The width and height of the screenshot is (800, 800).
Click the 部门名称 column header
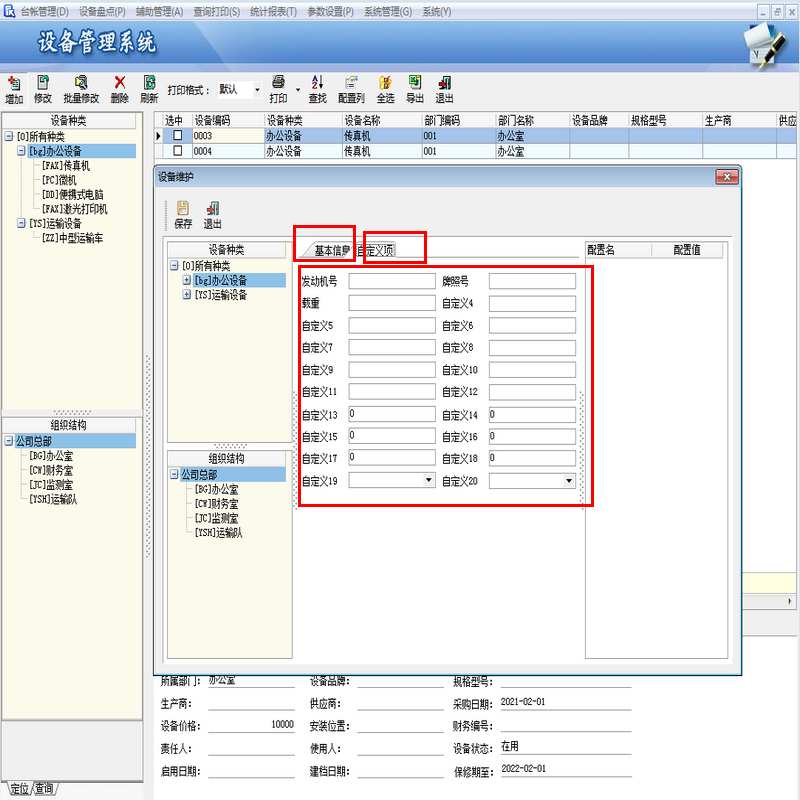coord(532,120)
